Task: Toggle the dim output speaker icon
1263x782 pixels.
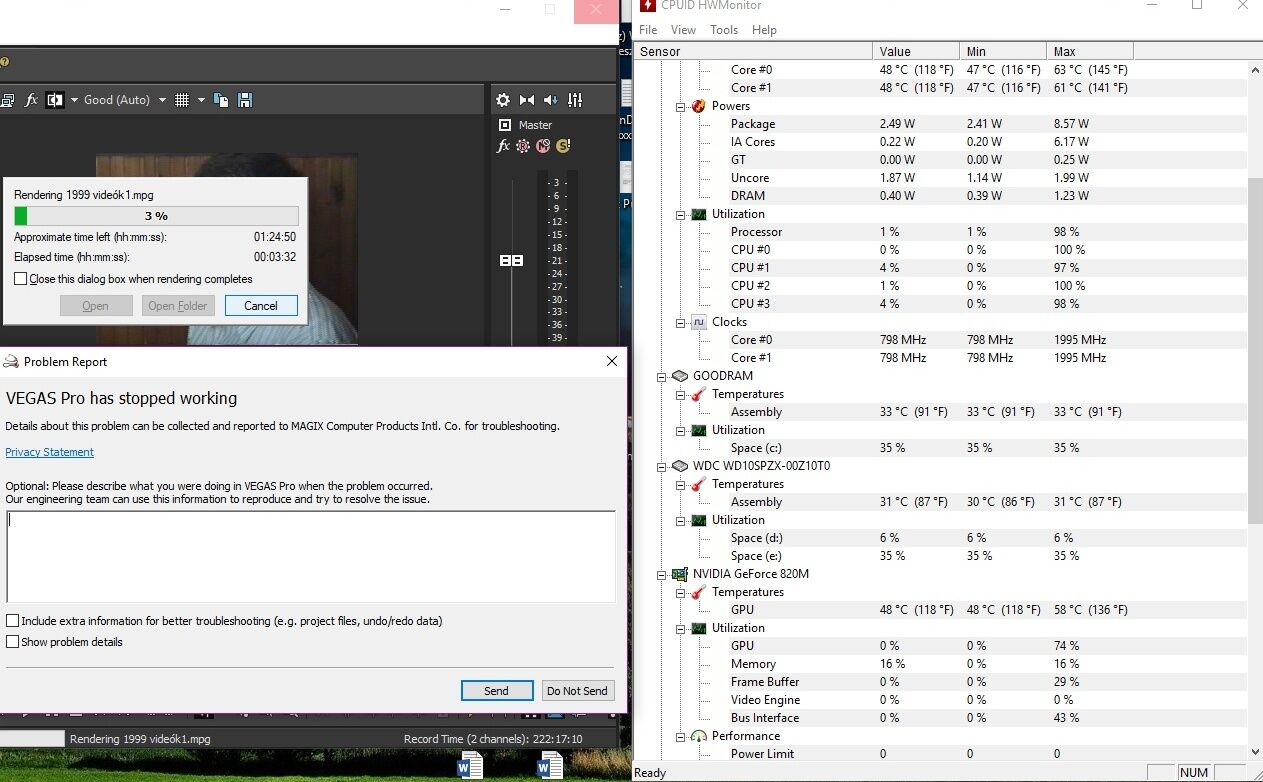Action: click(551, 100)
